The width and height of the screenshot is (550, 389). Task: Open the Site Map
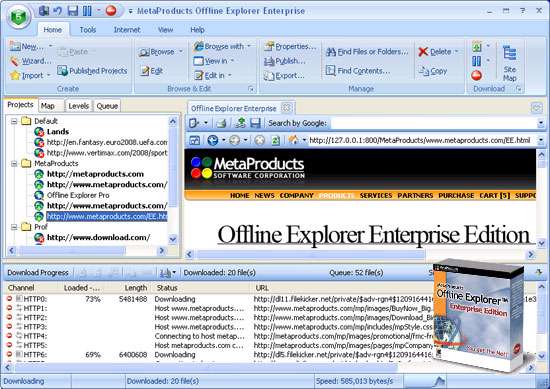point(509,63)
